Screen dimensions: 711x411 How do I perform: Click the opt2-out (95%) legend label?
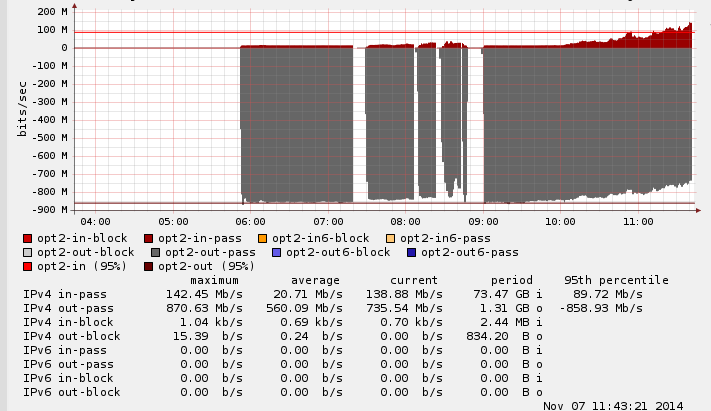pyautogui.click(x=207, y=266)
